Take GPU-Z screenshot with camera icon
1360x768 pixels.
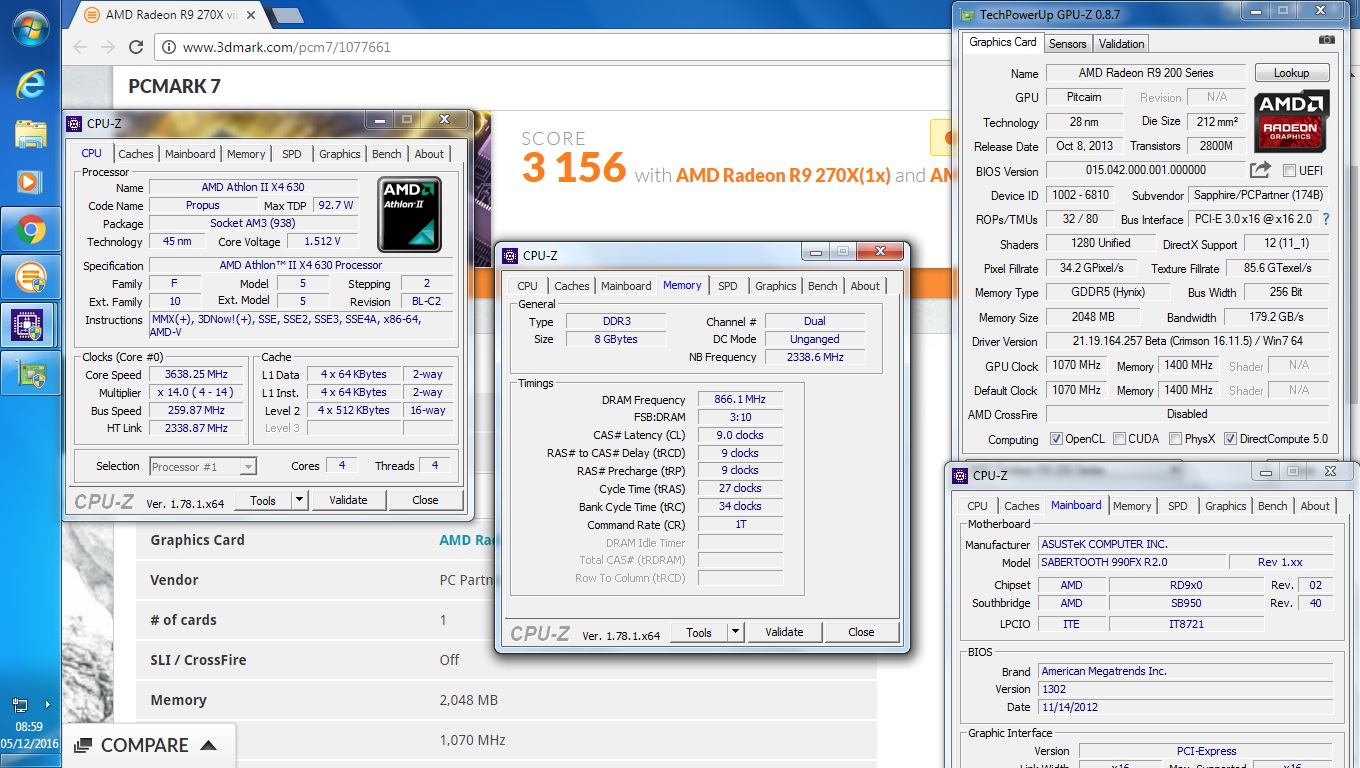1326,40
